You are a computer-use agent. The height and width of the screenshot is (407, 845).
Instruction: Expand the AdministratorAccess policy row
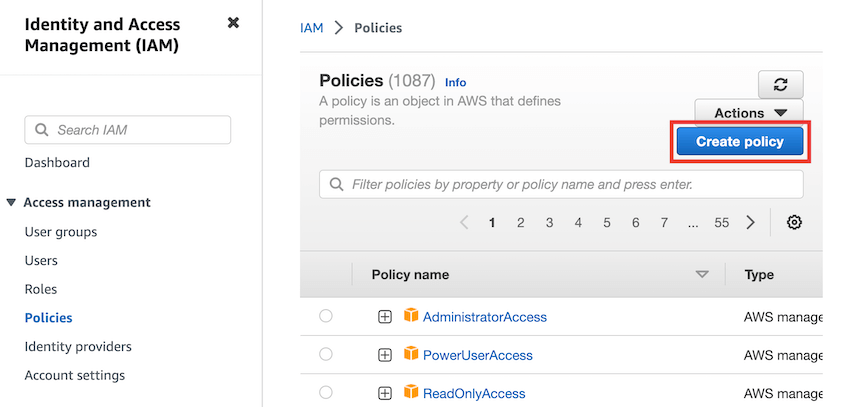[x=384, y=317]
